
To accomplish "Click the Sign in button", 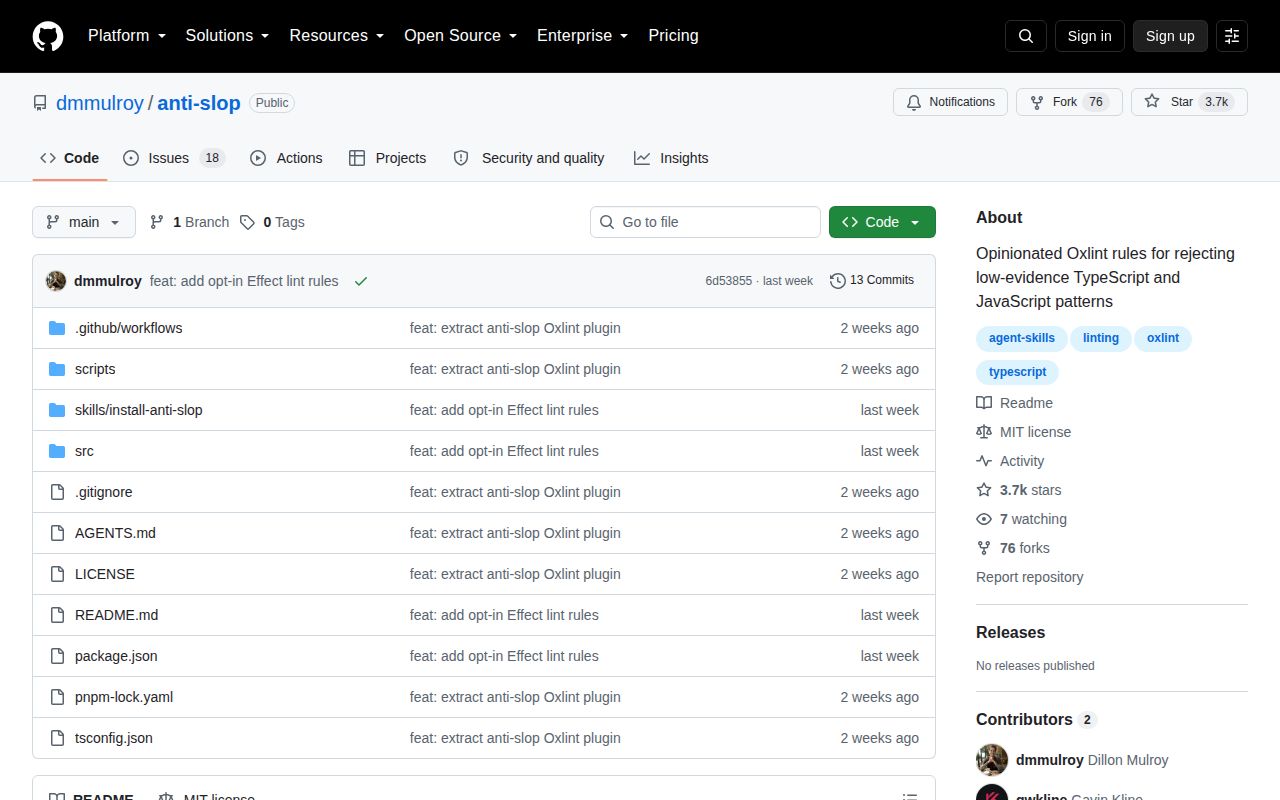I will point(1089,36).
